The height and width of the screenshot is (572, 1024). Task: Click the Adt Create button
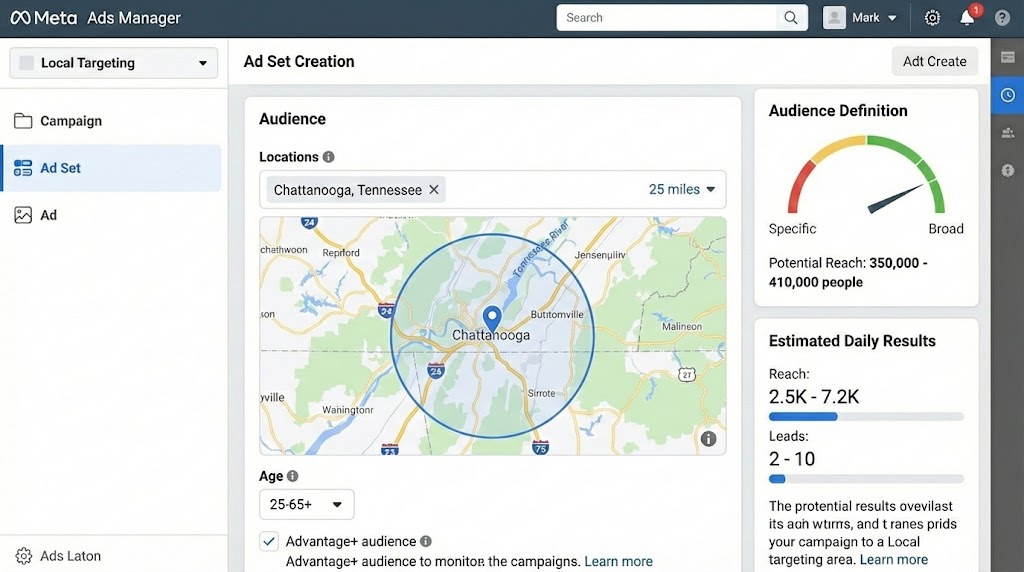[935, 61]
